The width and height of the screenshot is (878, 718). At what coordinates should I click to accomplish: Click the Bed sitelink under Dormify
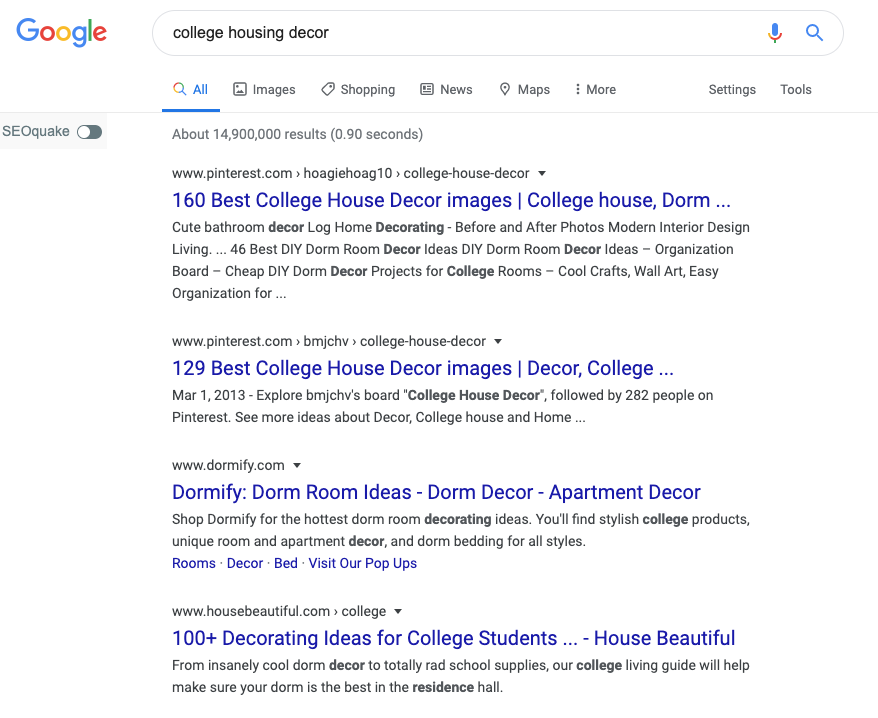(286, 563)
